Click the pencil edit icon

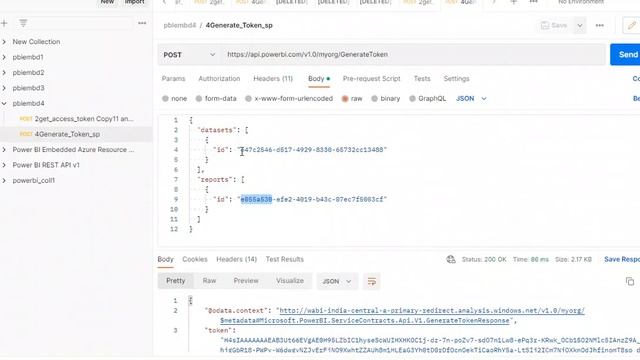(x=631, y=26)
